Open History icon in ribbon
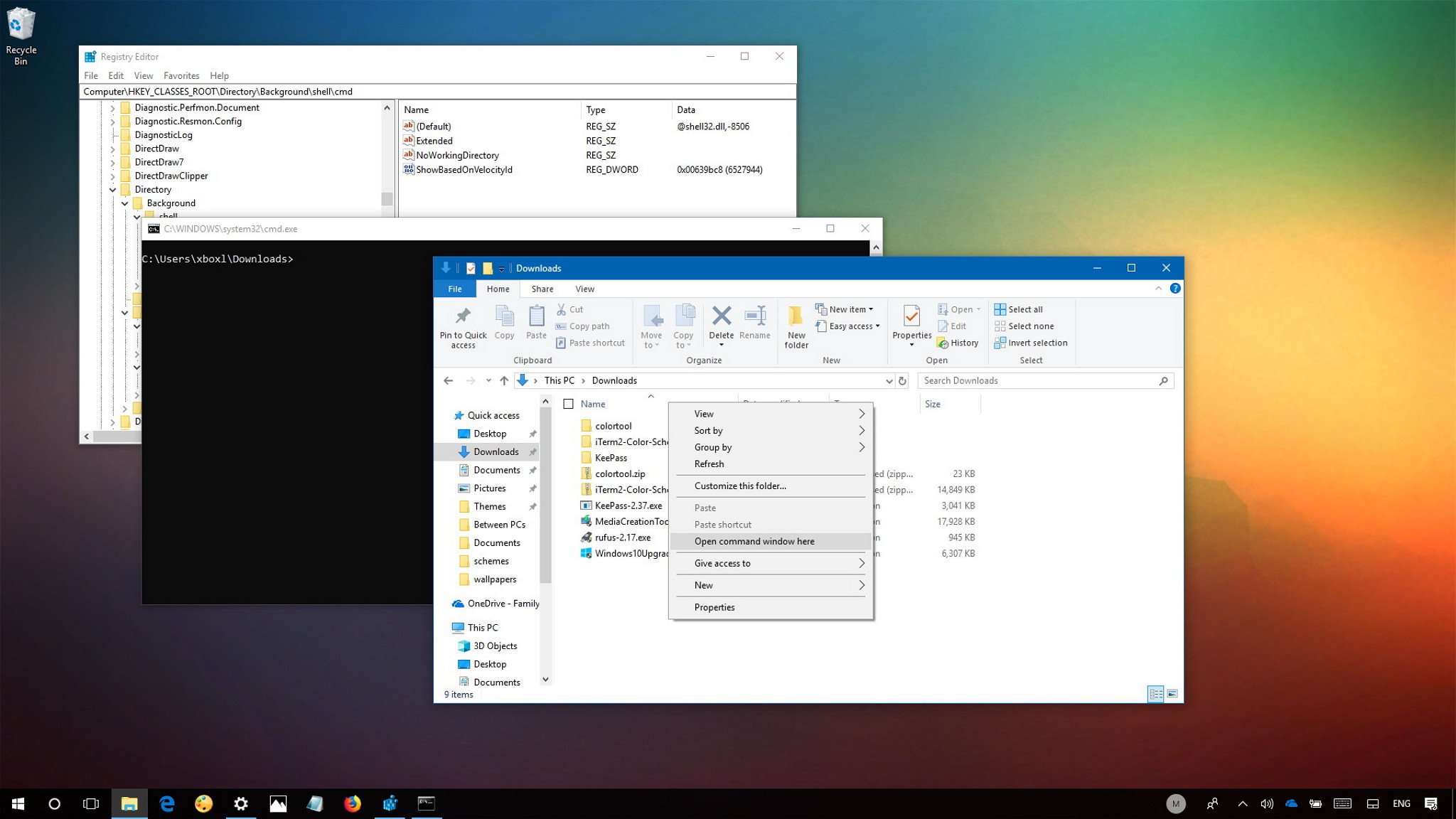The height and width of the screenshot is (819, 1456). [958, 343]
